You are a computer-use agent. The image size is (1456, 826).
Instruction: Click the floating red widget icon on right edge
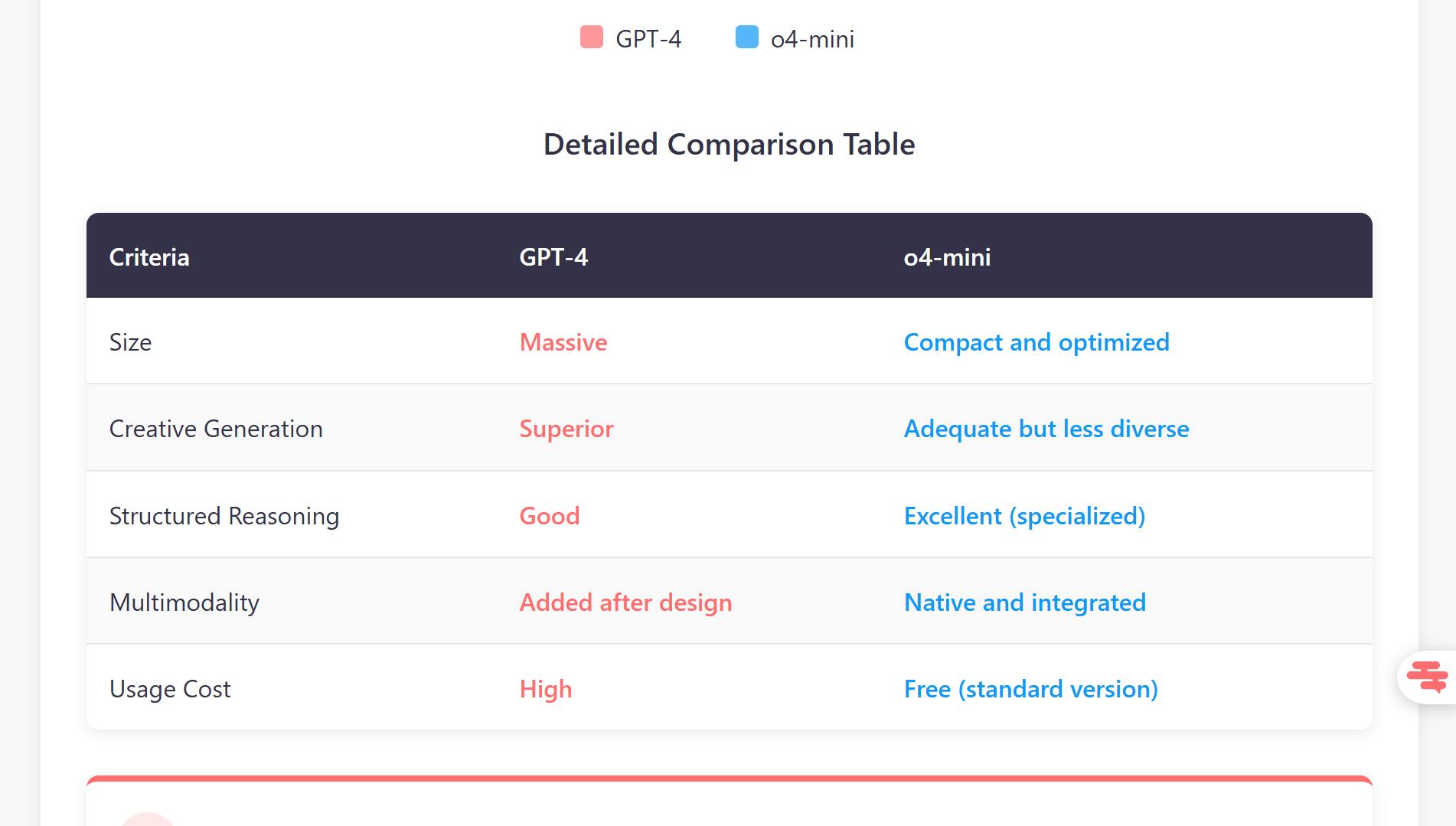coord(1427,676)
